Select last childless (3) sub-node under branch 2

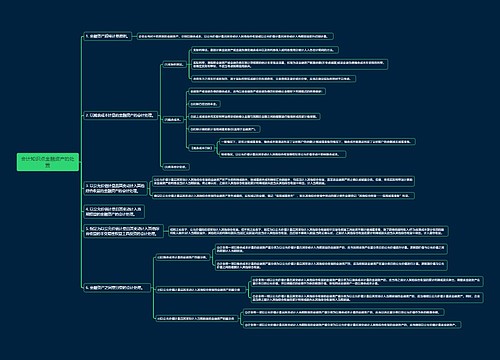176,167
